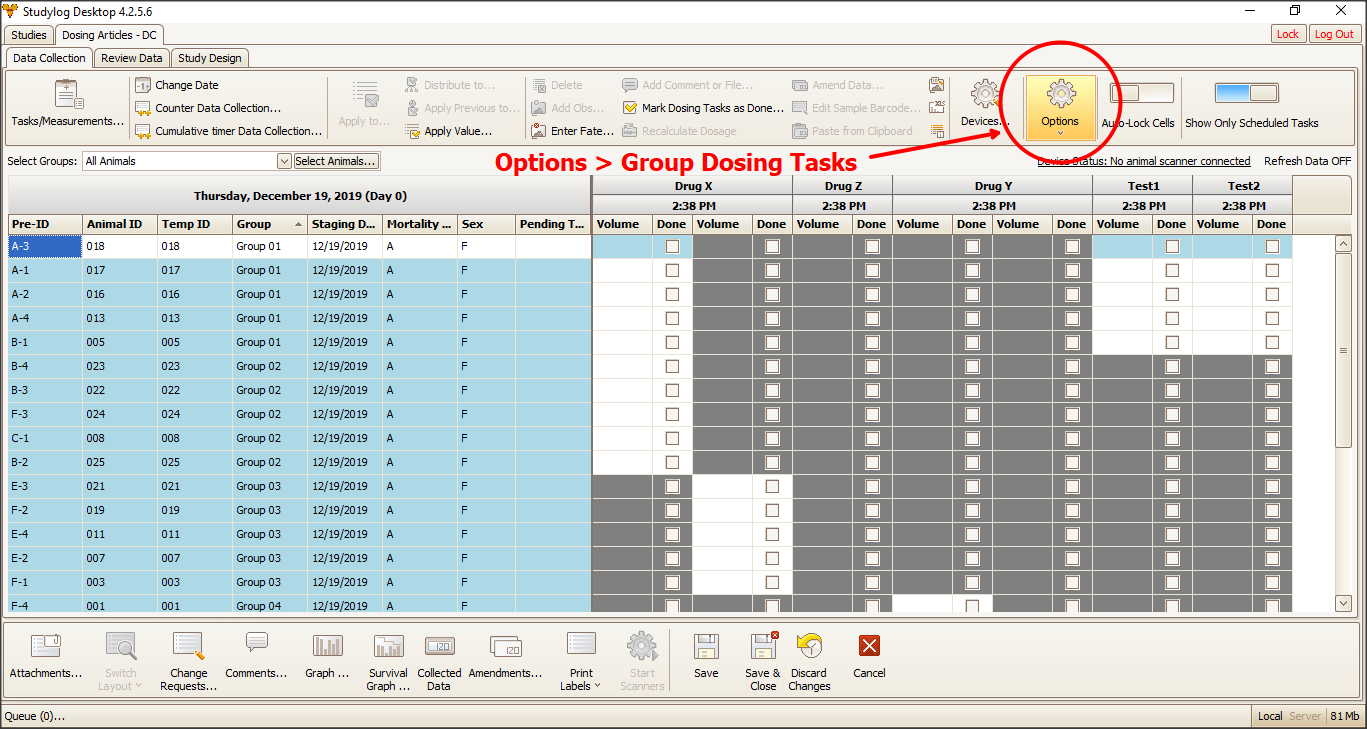Open the Graph ... view
Screen dimensions: 1367x729
tap(327, 657)
